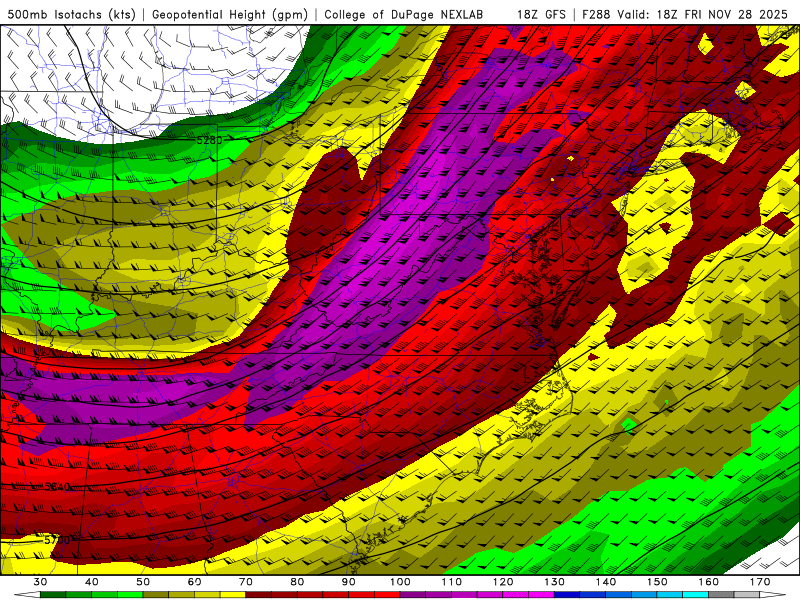Click the 5700 height contour label
Image resolution: width=800 pixels, height=600 pixels.
click(57, 540)
